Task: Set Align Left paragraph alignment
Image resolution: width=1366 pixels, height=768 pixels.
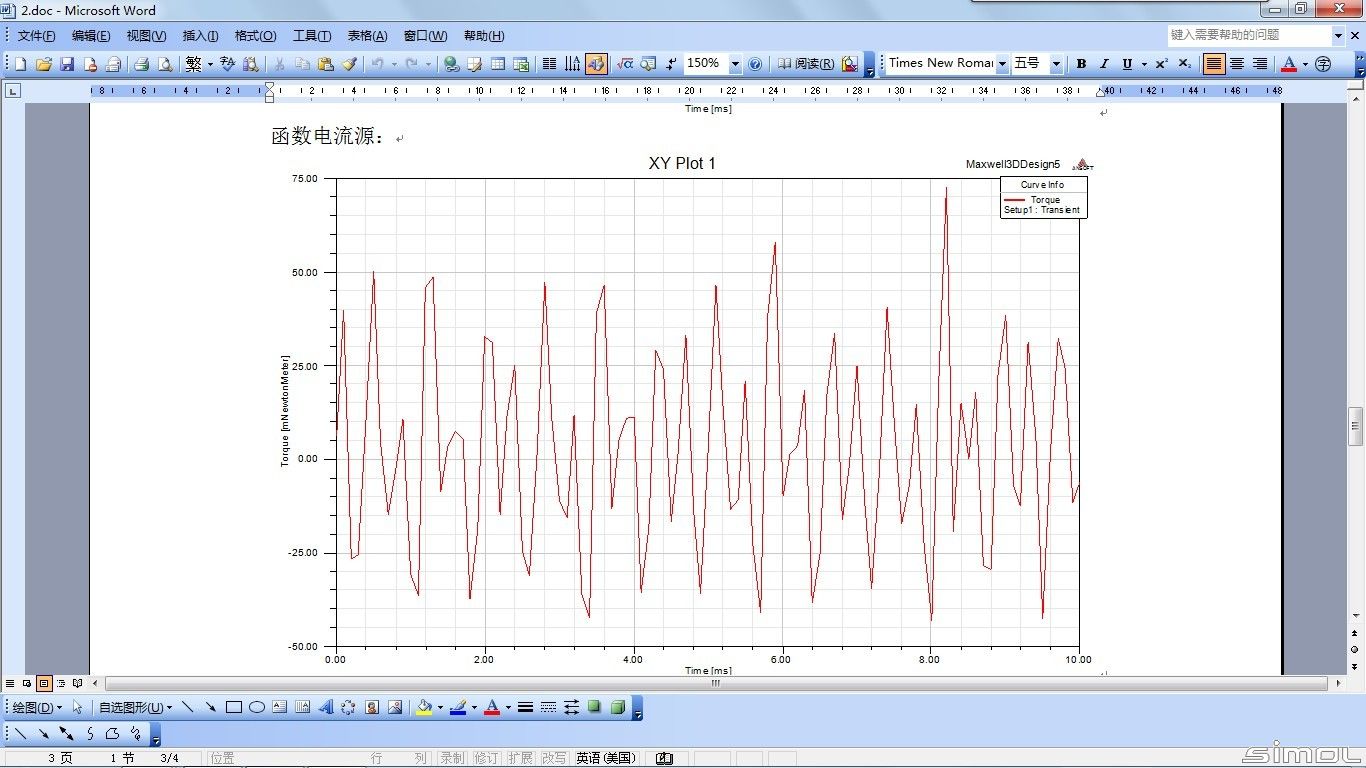Action: click(1213, 64)
